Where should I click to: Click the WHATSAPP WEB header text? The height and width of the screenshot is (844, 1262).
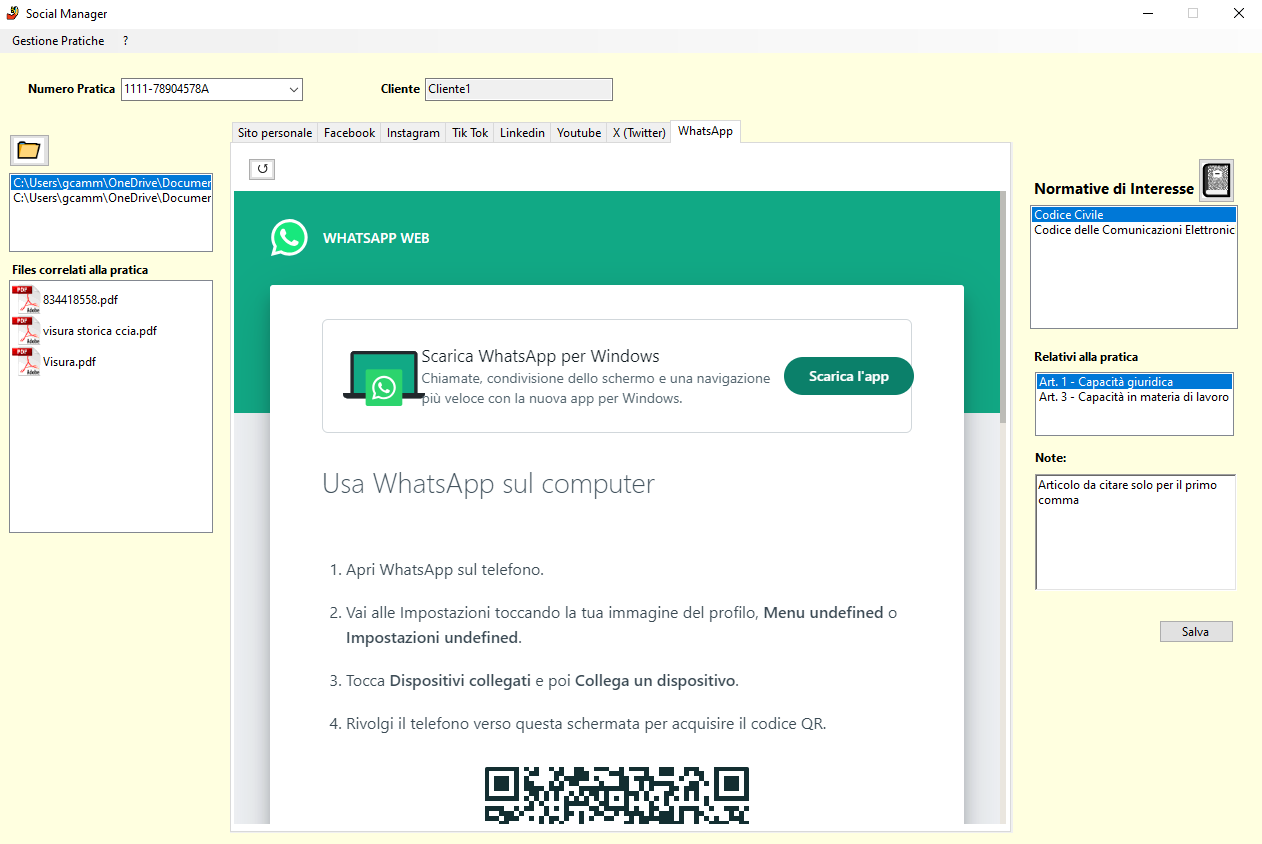tap(376, 238)
